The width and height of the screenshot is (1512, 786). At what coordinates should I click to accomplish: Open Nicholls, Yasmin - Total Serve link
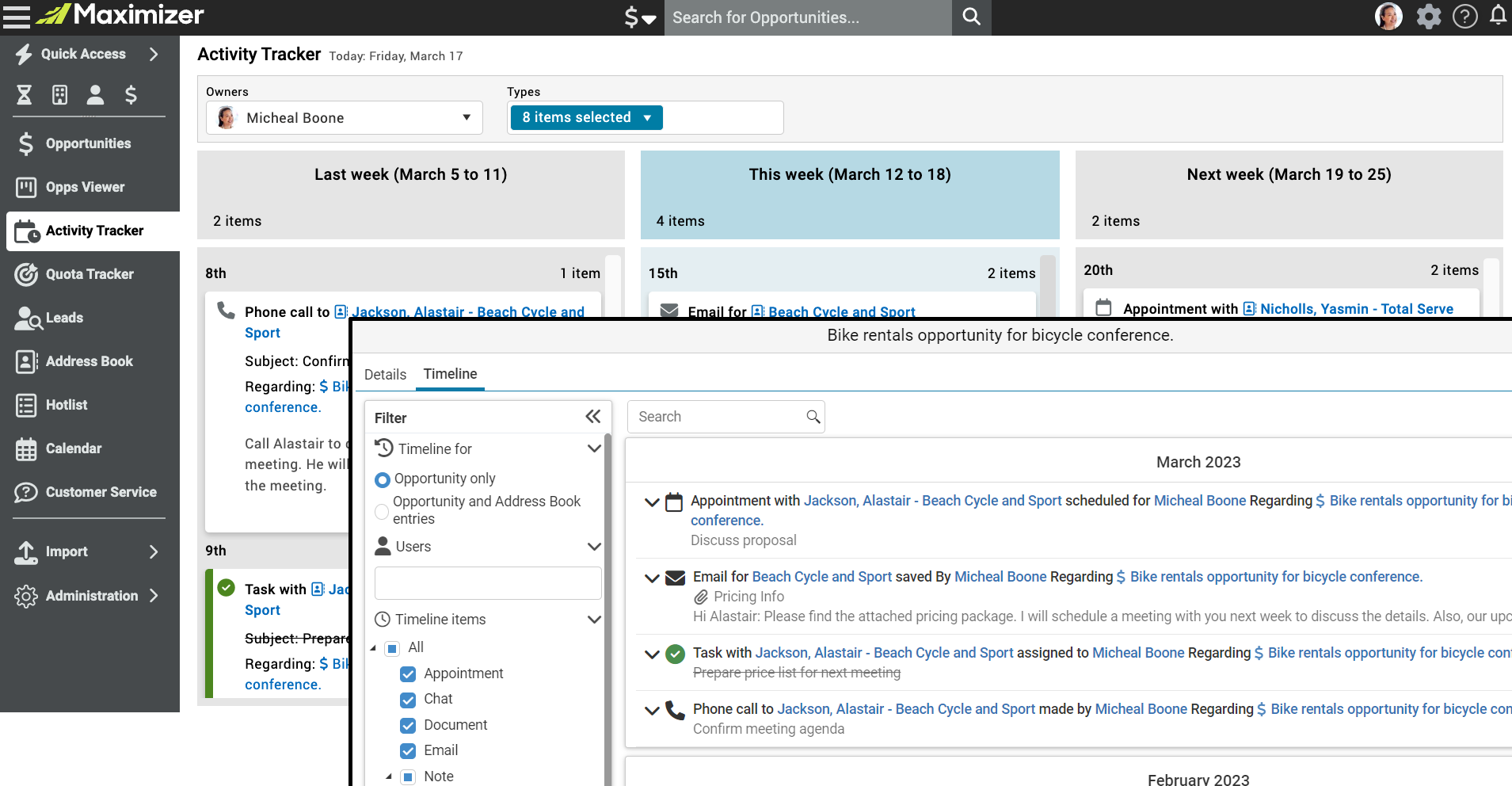pos(1356,309)
